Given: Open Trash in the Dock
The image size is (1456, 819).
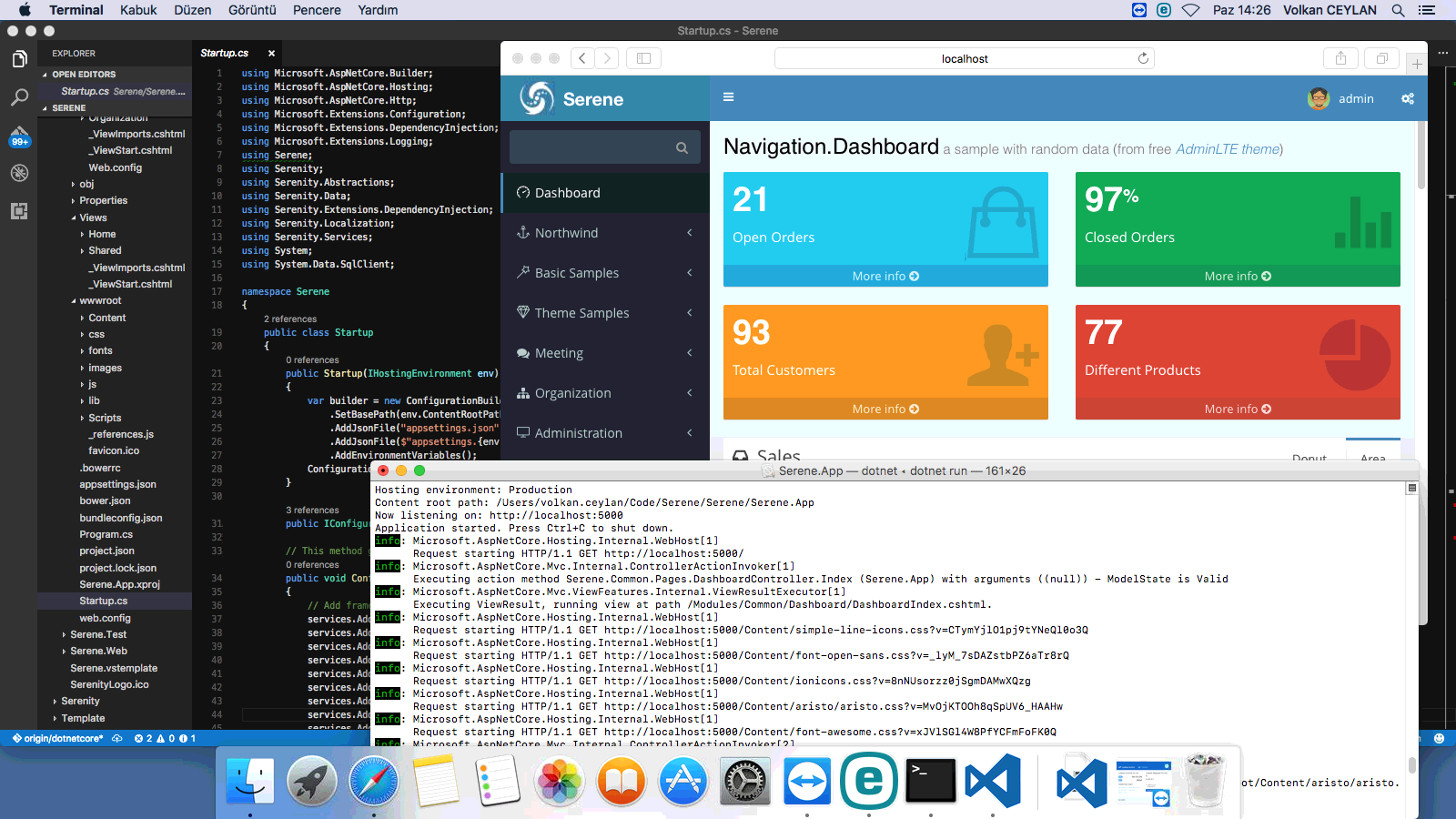Looking at the screenshot, I should [1206, 781].
